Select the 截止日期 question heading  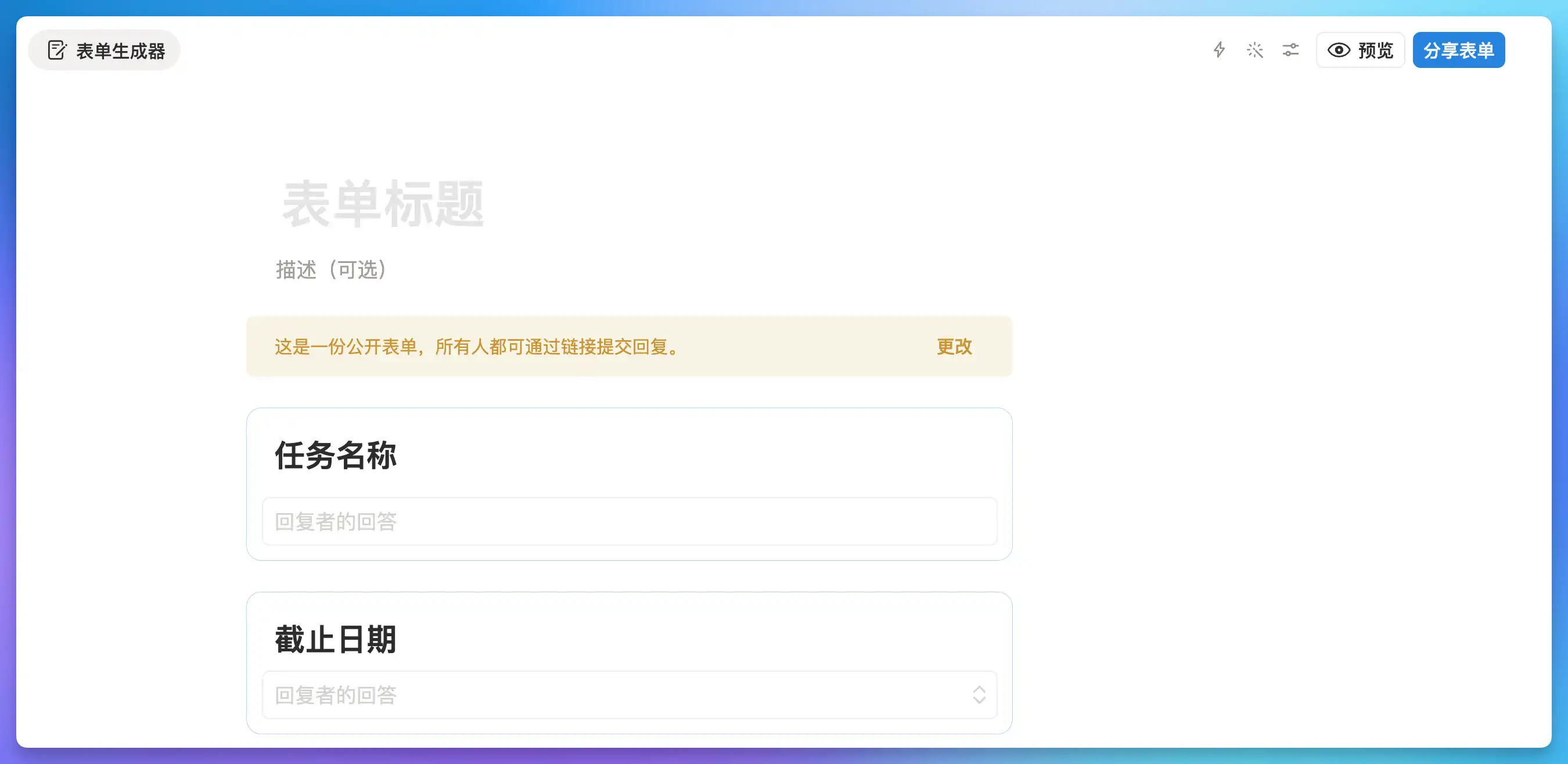coord(336,639)
